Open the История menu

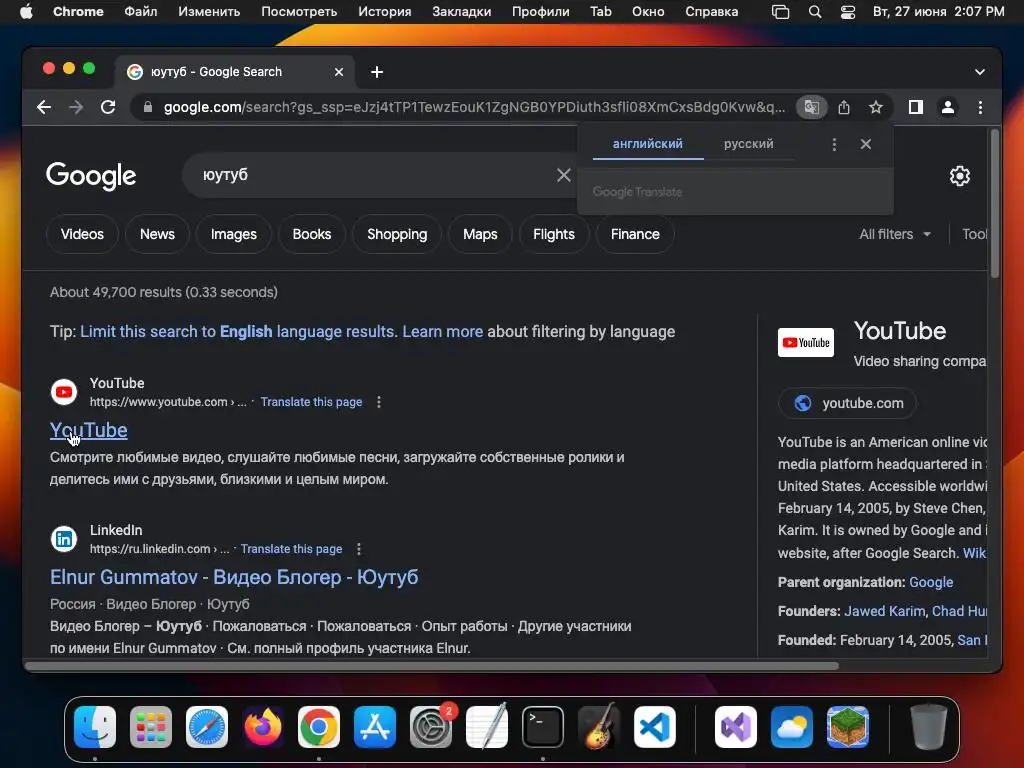385,12
